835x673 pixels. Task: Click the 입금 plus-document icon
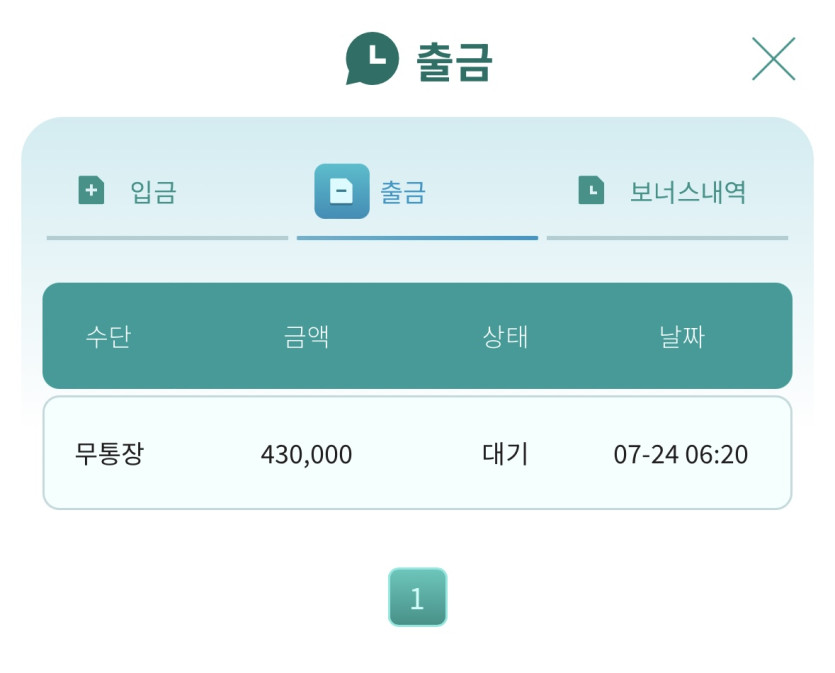tap(91, 190)
